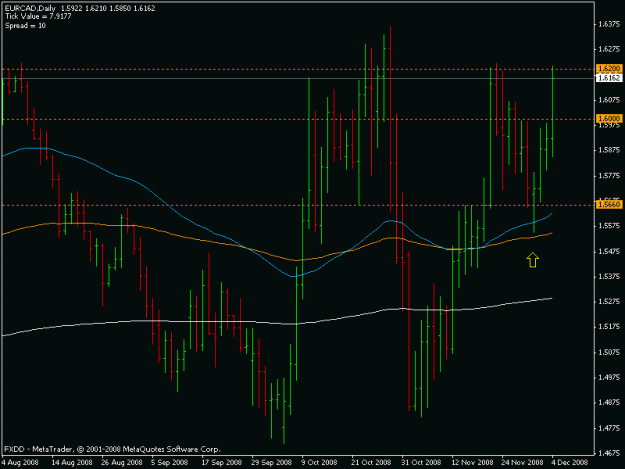Select the dashed horizontal line at 1.5660
The image size is (625, 469).
click(x=298, y=205)
